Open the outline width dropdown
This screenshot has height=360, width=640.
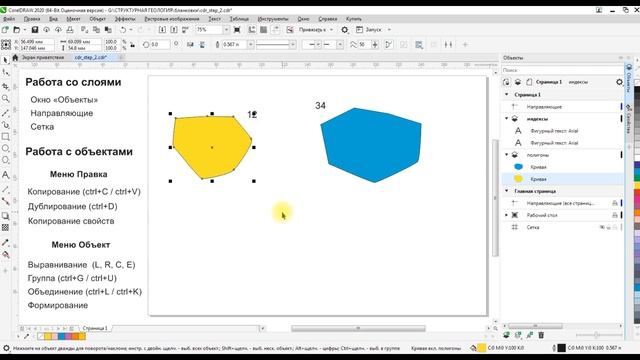point(250,44)
